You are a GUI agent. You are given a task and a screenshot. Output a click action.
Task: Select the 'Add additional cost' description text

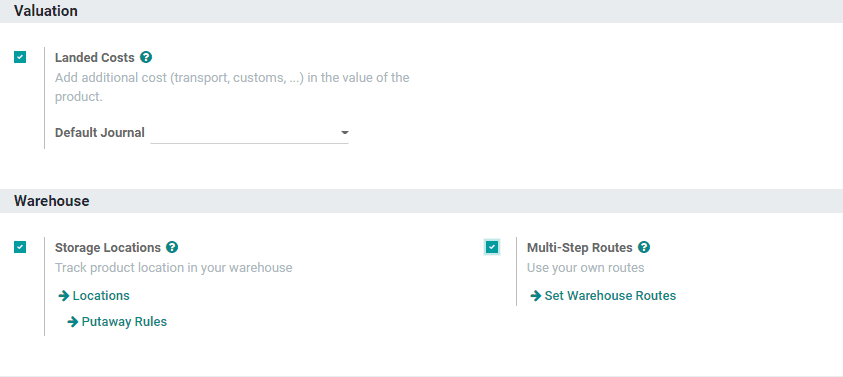232,88
